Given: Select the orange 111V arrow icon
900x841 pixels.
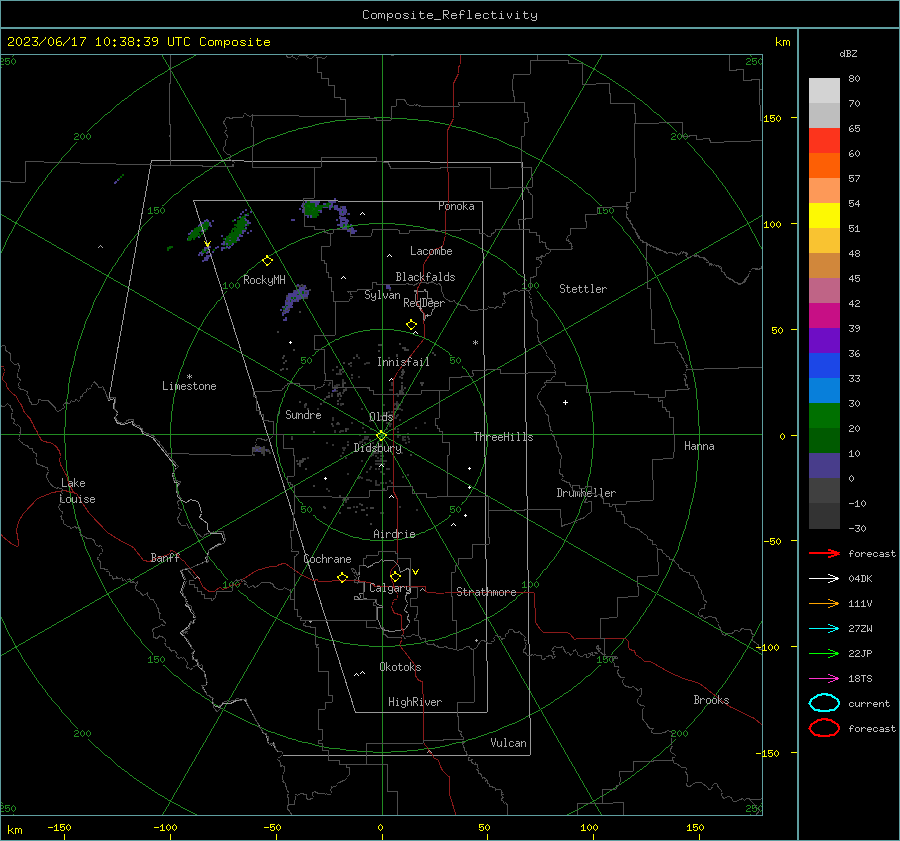Looking at the screenshot, I should (824, 603).
